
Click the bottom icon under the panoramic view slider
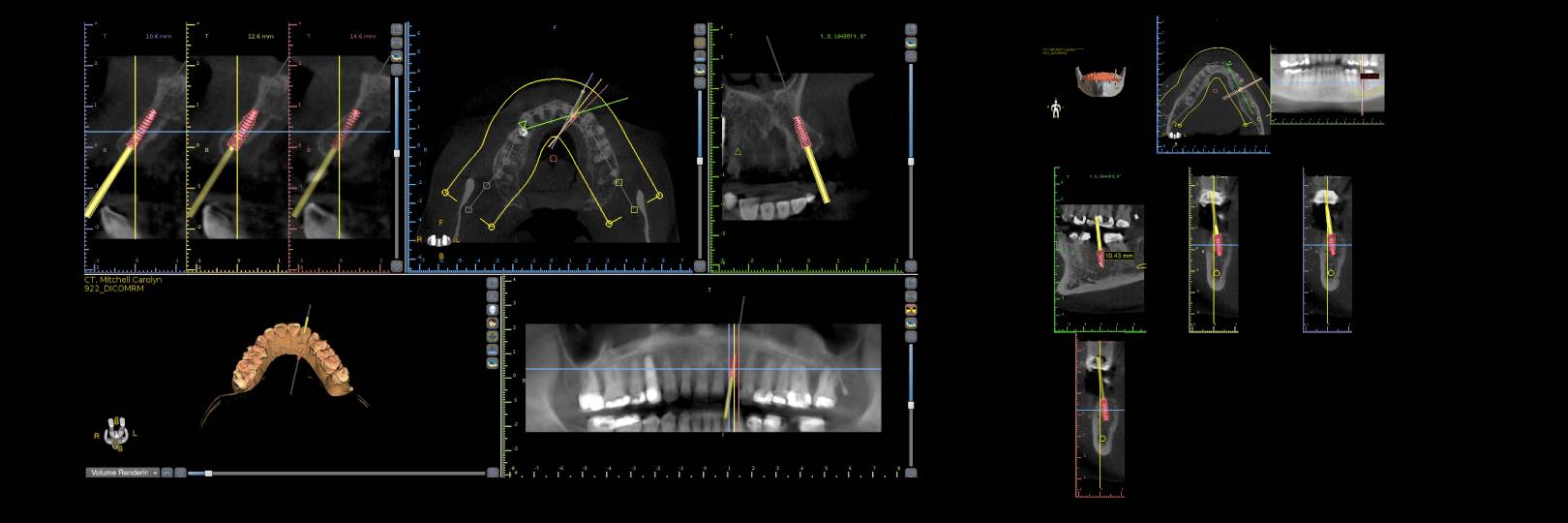(x=911, y=473)
